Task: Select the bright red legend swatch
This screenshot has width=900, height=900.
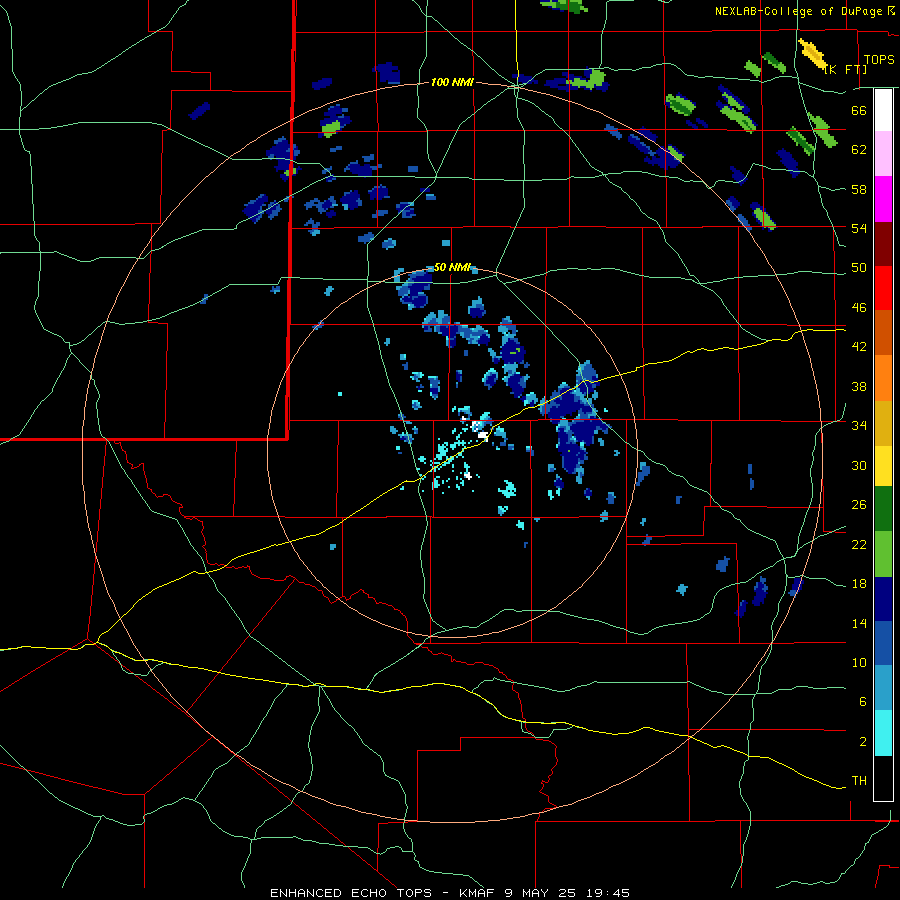Action: pos(883,288)
